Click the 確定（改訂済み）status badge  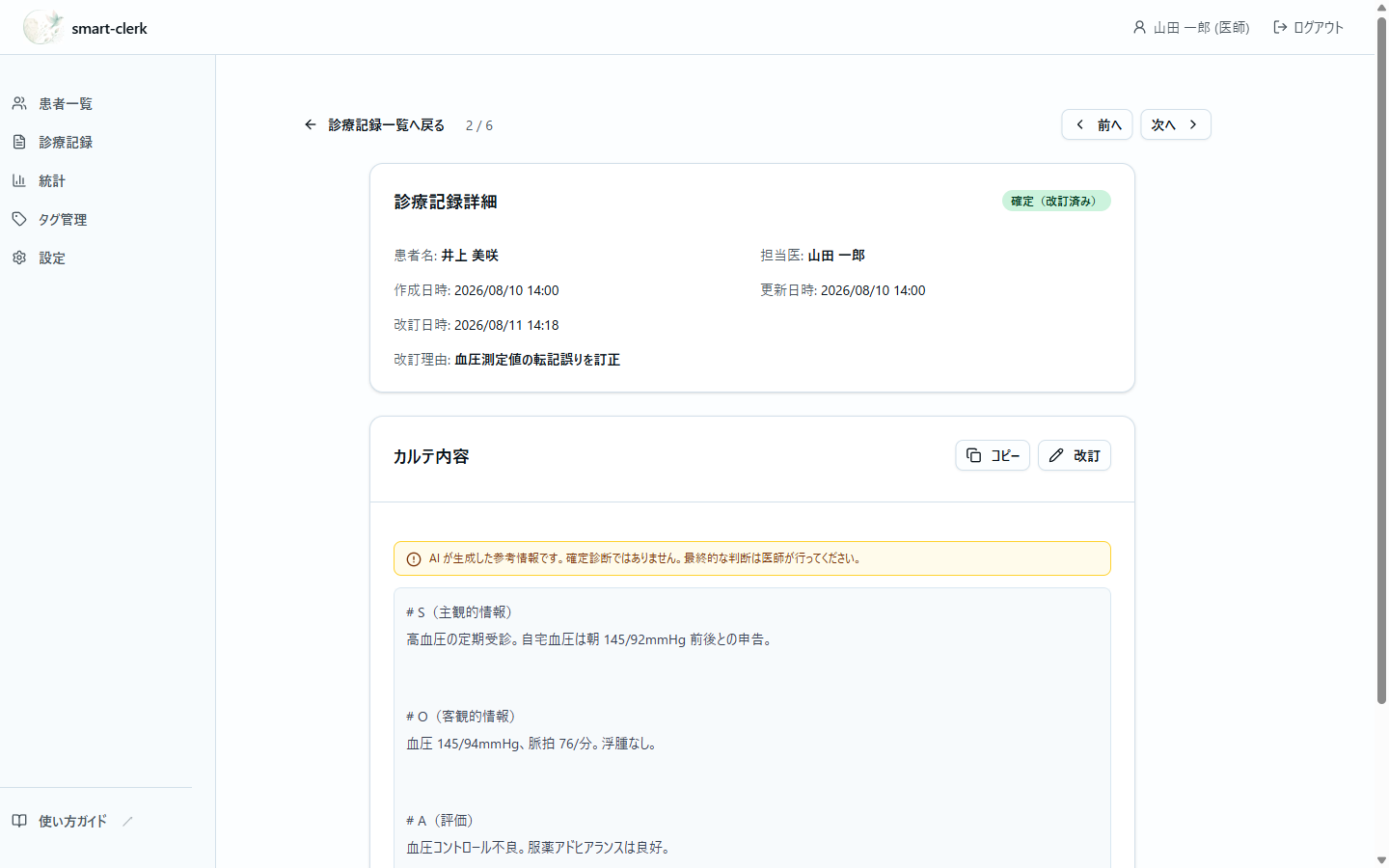[x=1056, y=201]
